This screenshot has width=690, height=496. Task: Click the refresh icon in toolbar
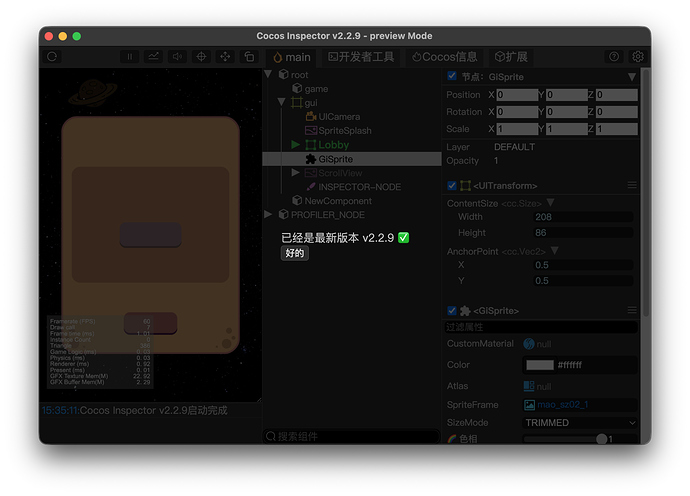coord(52,57)
